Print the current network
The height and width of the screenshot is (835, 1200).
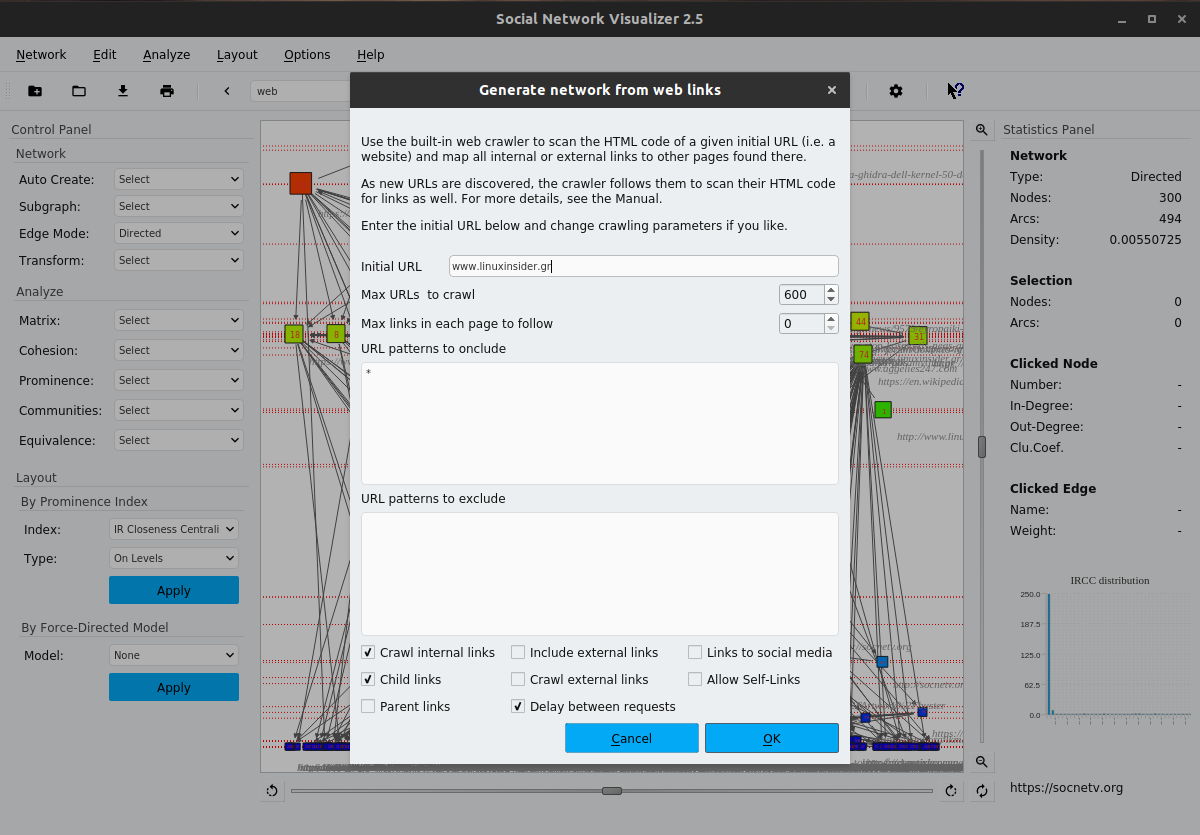point(167,91)
